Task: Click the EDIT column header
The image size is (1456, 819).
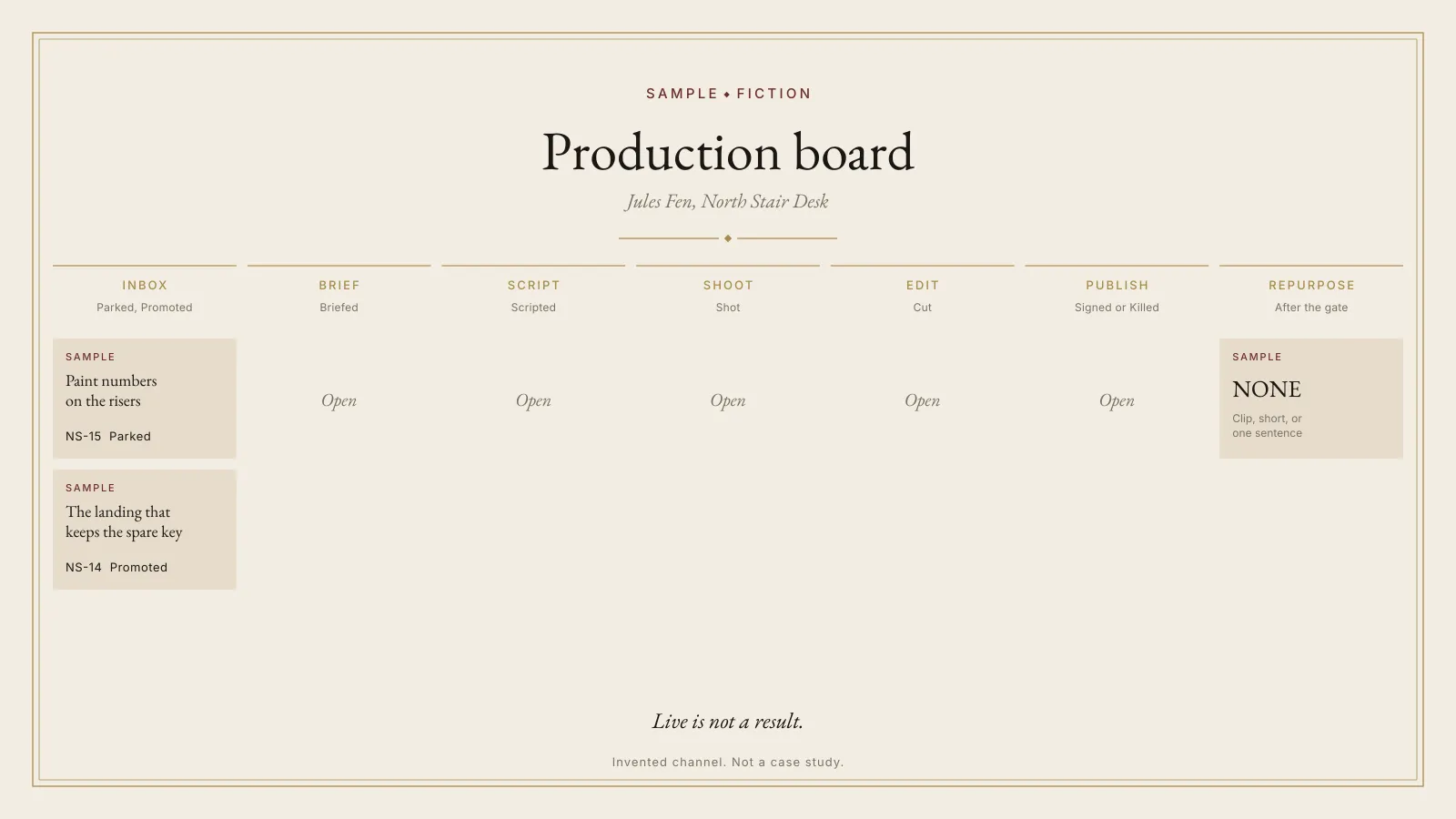Action: click(923, 285)
